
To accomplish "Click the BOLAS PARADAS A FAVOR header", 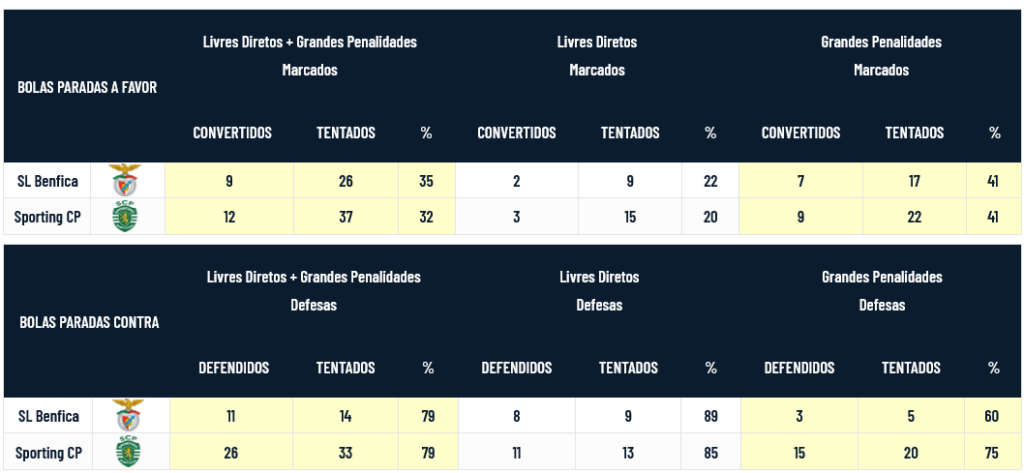I will coord(87,87).
